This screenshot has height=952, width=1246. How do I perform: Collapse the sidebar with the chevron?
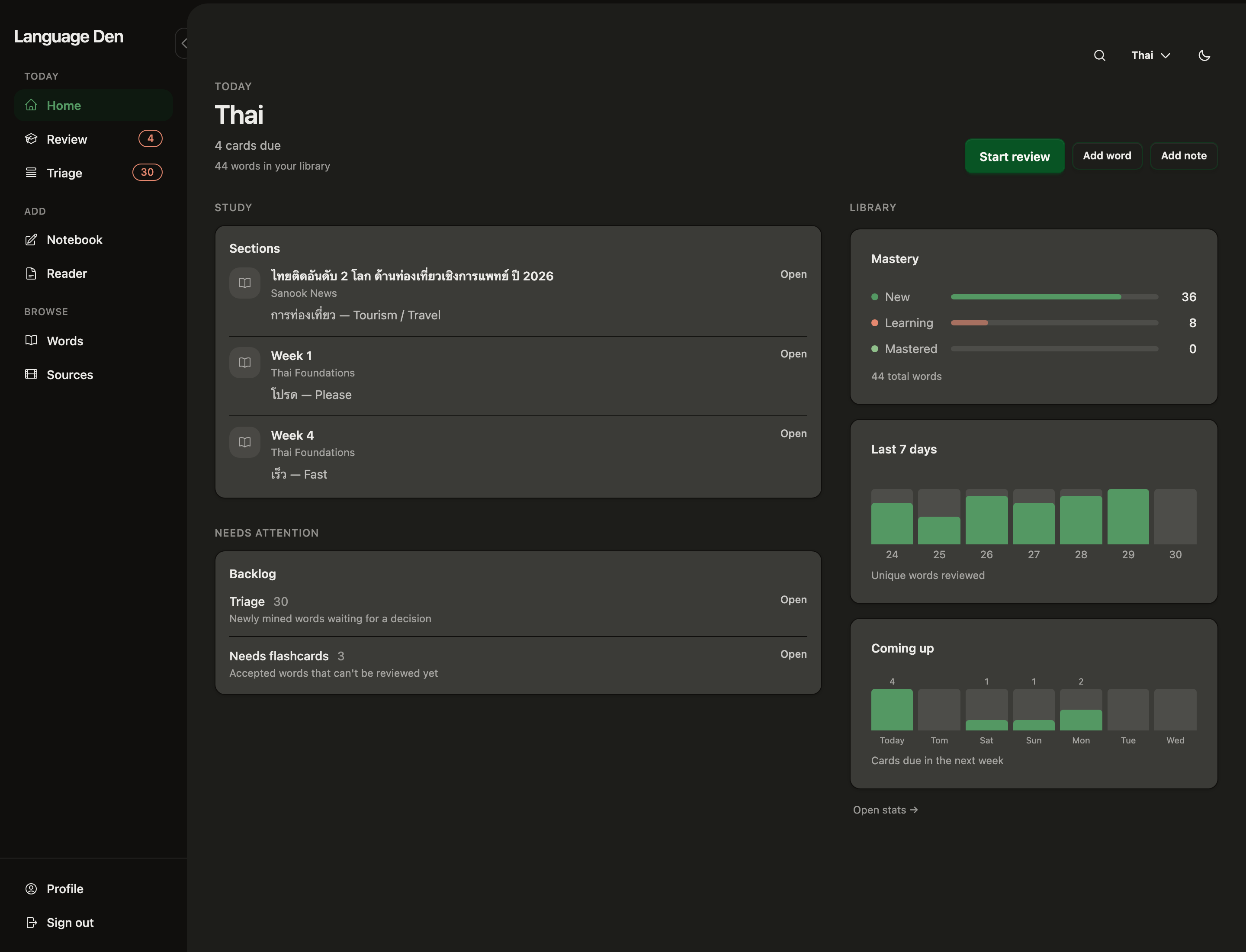pos(183,43)
